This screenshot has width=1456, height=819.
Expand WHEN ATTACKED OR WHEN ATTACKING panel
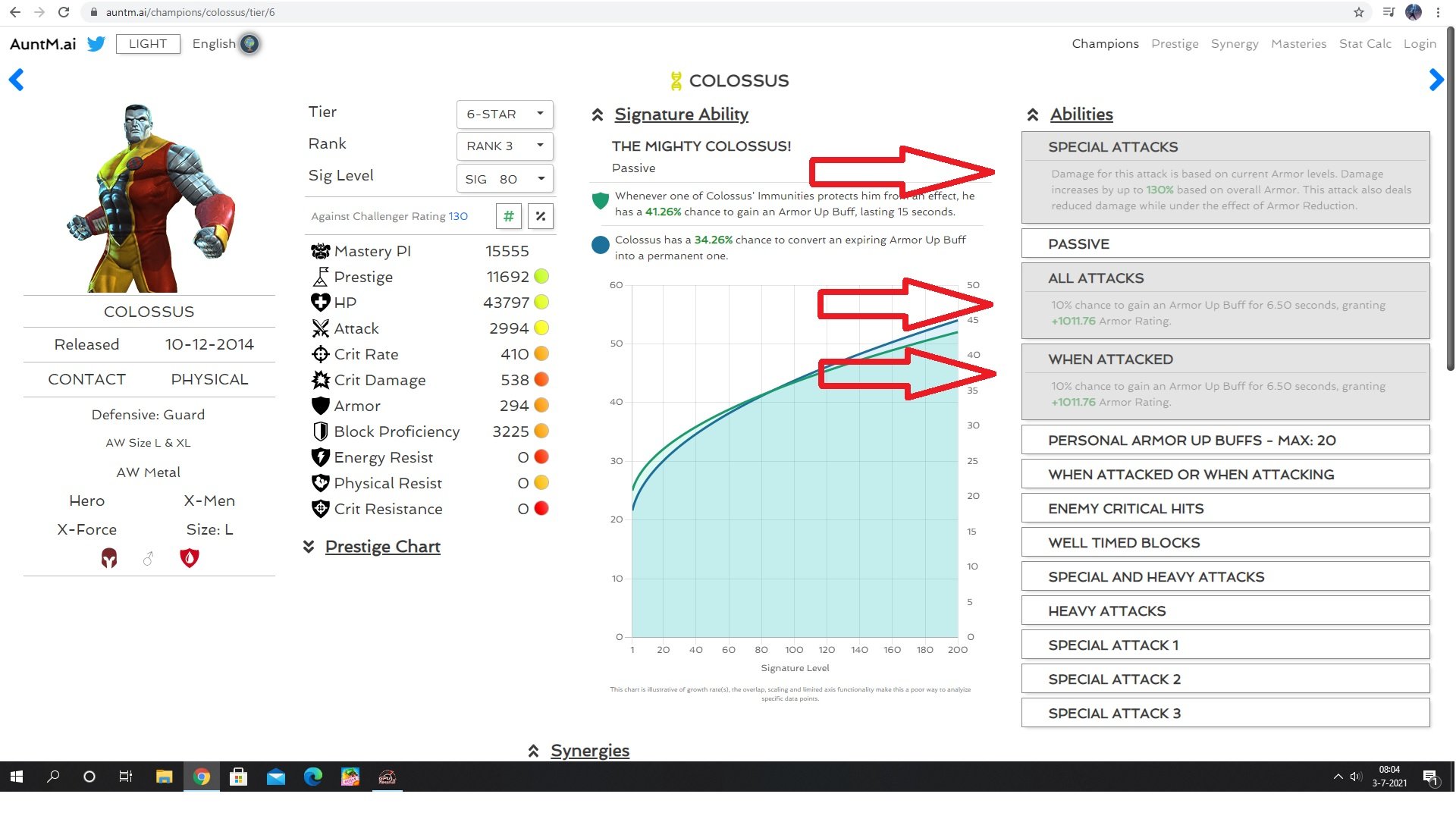1225,475
